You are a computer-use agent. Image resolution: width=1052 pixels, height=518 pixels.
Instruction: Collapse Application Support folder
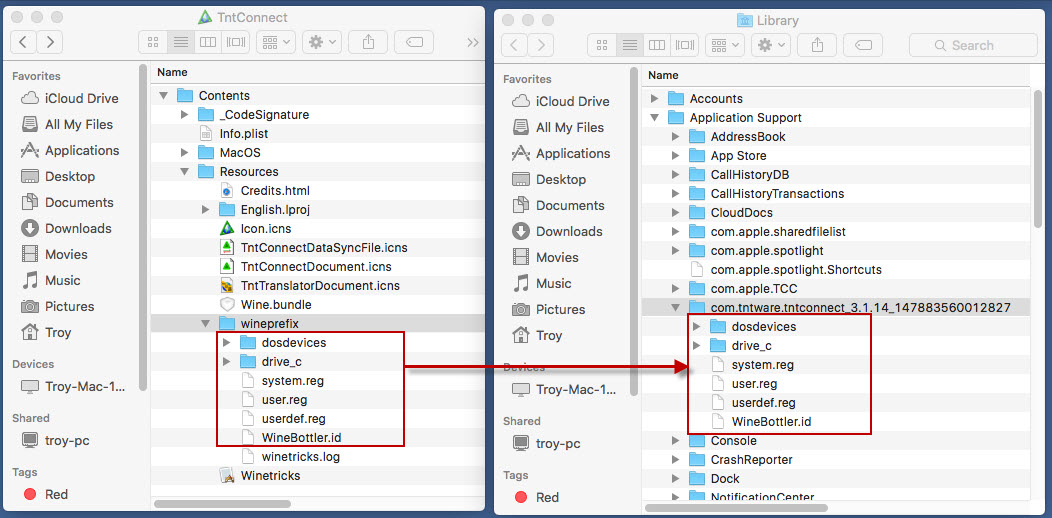tap(655, 117)
